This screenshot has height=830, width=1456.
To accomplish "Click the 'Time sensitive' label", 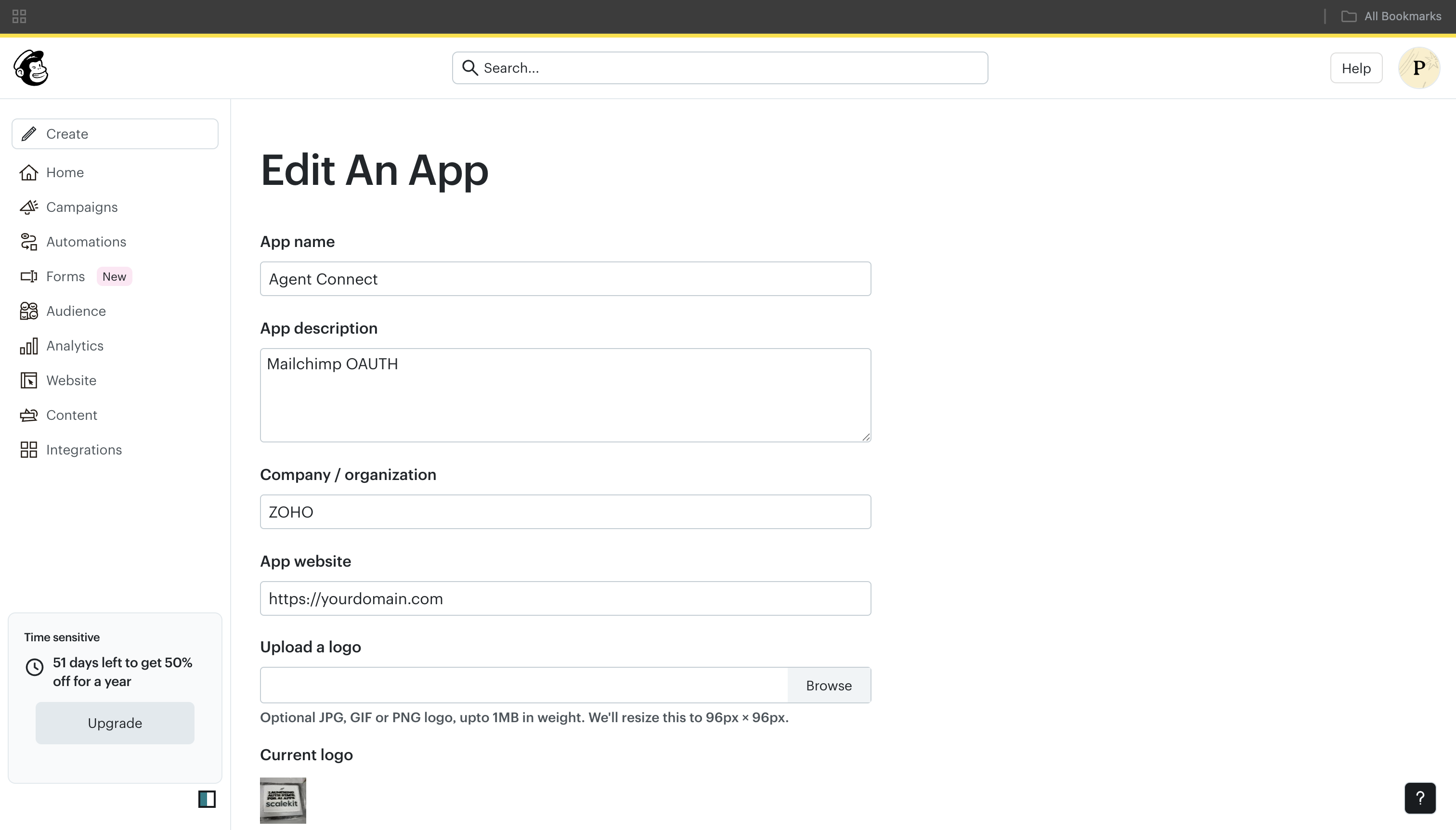I will click(x=62, y=637).
